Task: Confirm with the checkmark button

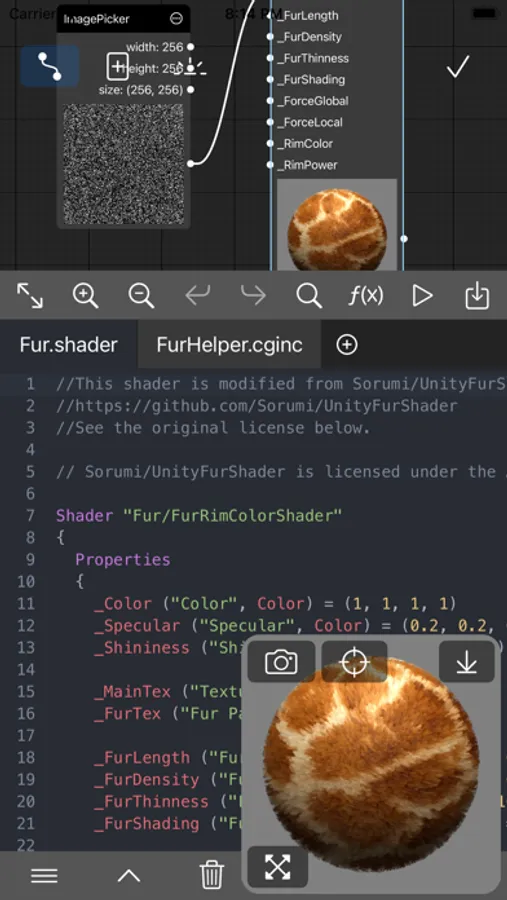Action: [458, 67]
